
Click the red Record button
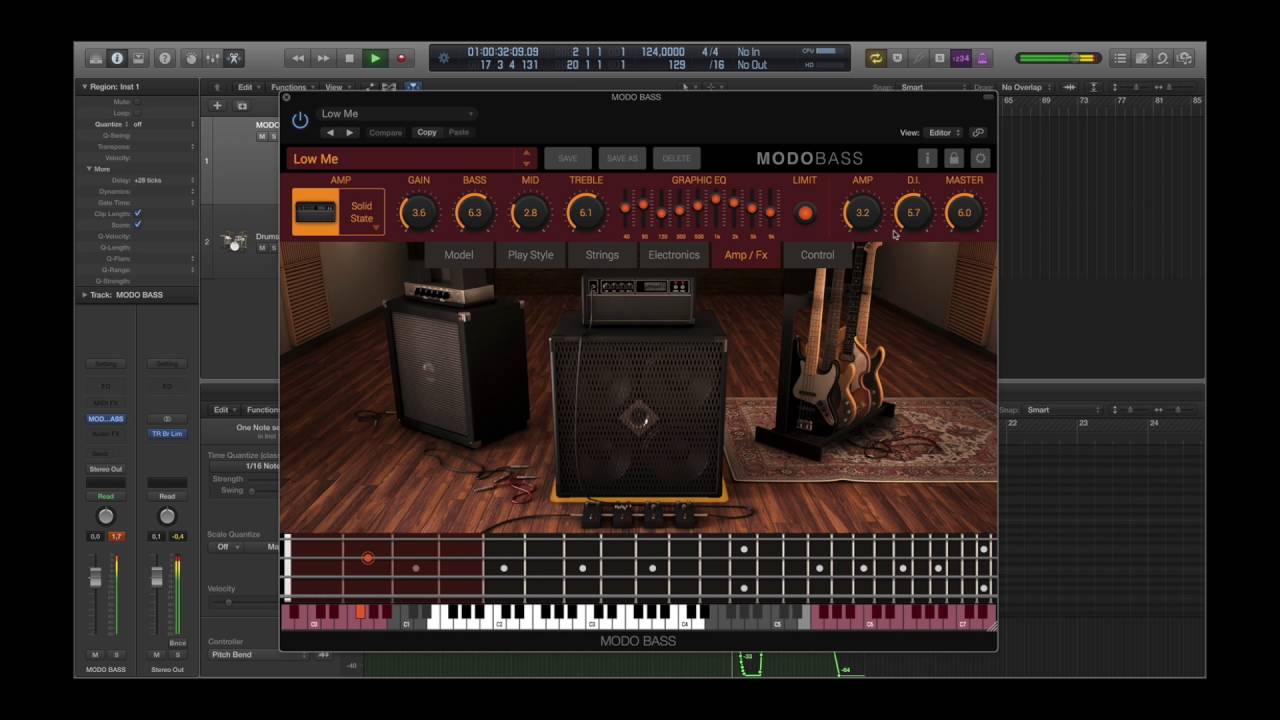[401, 59]
